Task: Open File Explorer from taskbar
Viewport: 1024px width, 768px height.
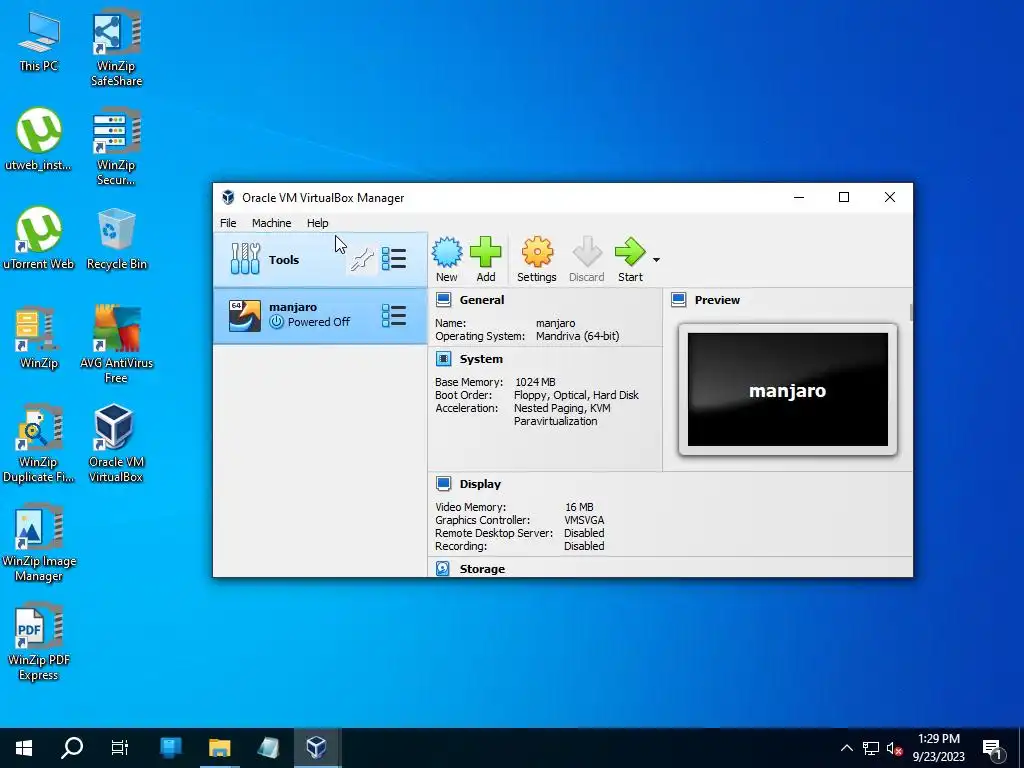Action: (219, 748)
